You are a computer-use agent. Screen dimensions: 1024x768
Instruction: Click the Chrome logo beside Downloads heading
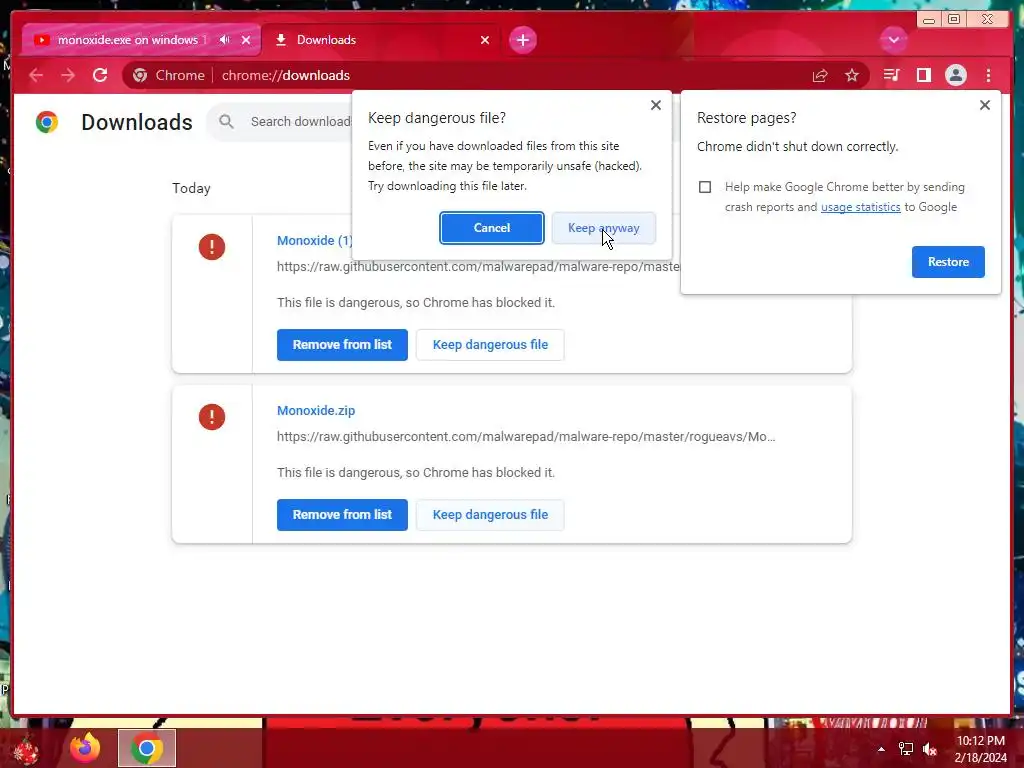(x=46, y=122)
